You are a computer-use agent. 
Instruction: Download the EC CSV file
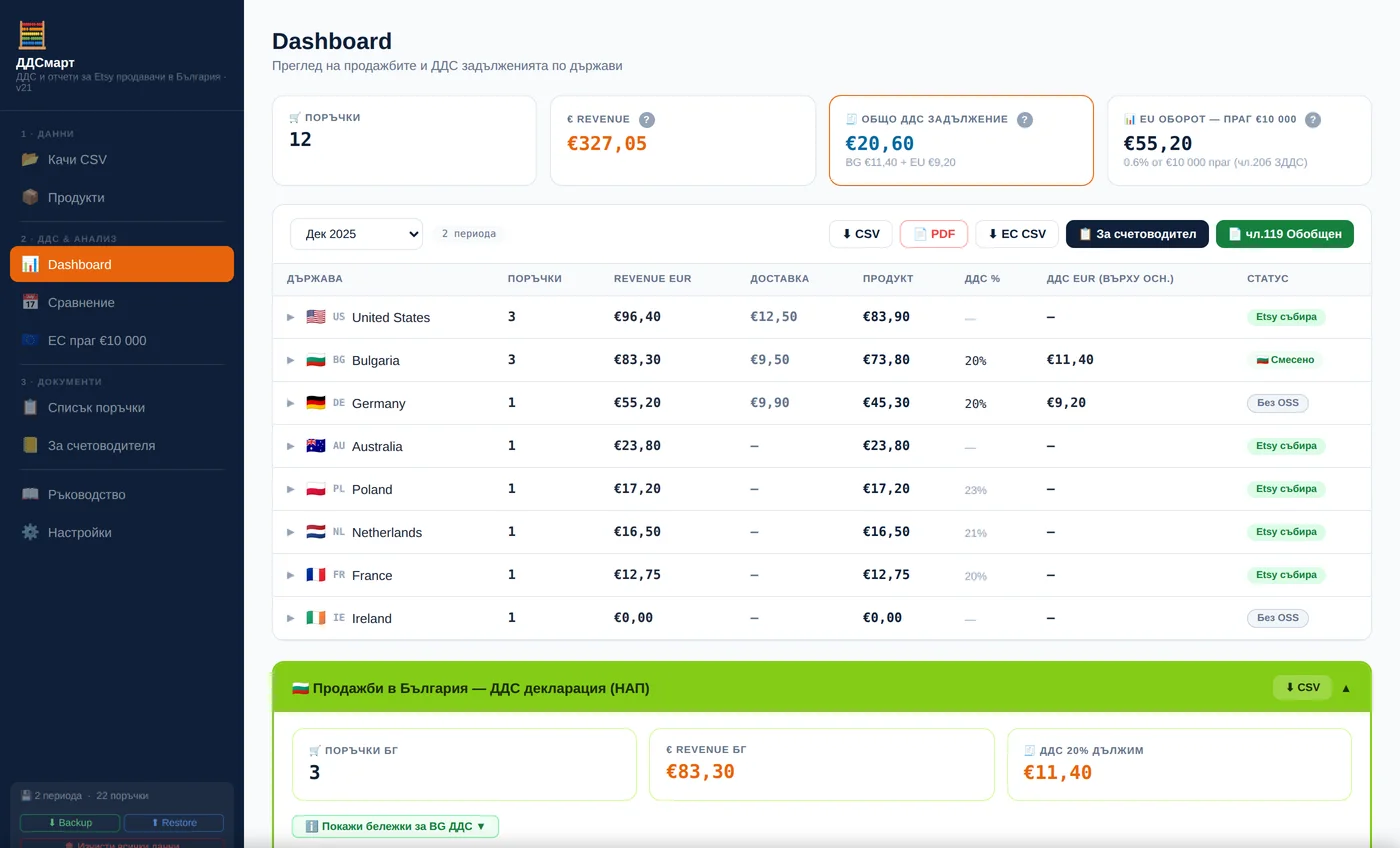tap(1017, 234)
